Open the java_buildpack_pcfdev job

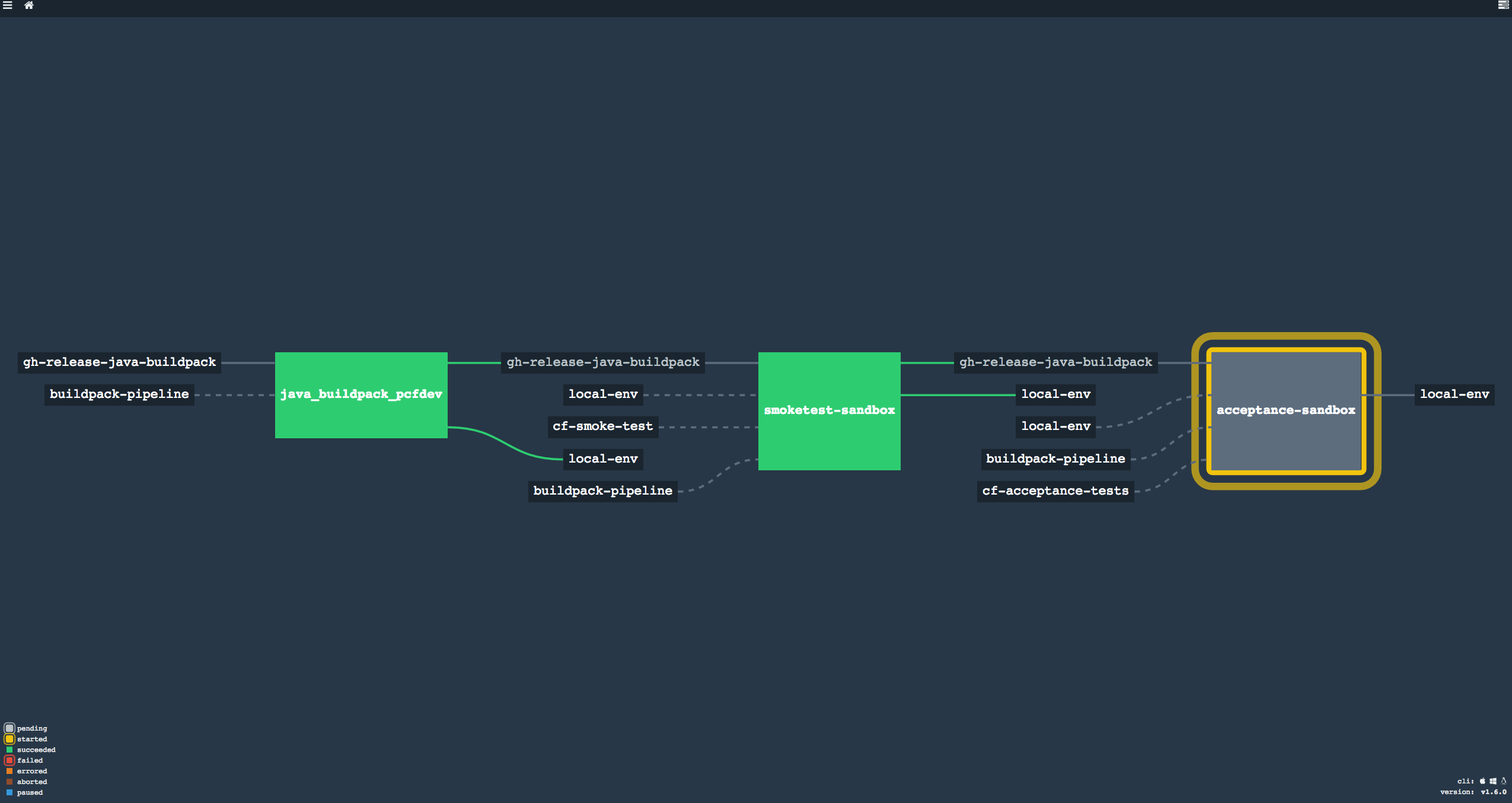[x=361, y=395]
